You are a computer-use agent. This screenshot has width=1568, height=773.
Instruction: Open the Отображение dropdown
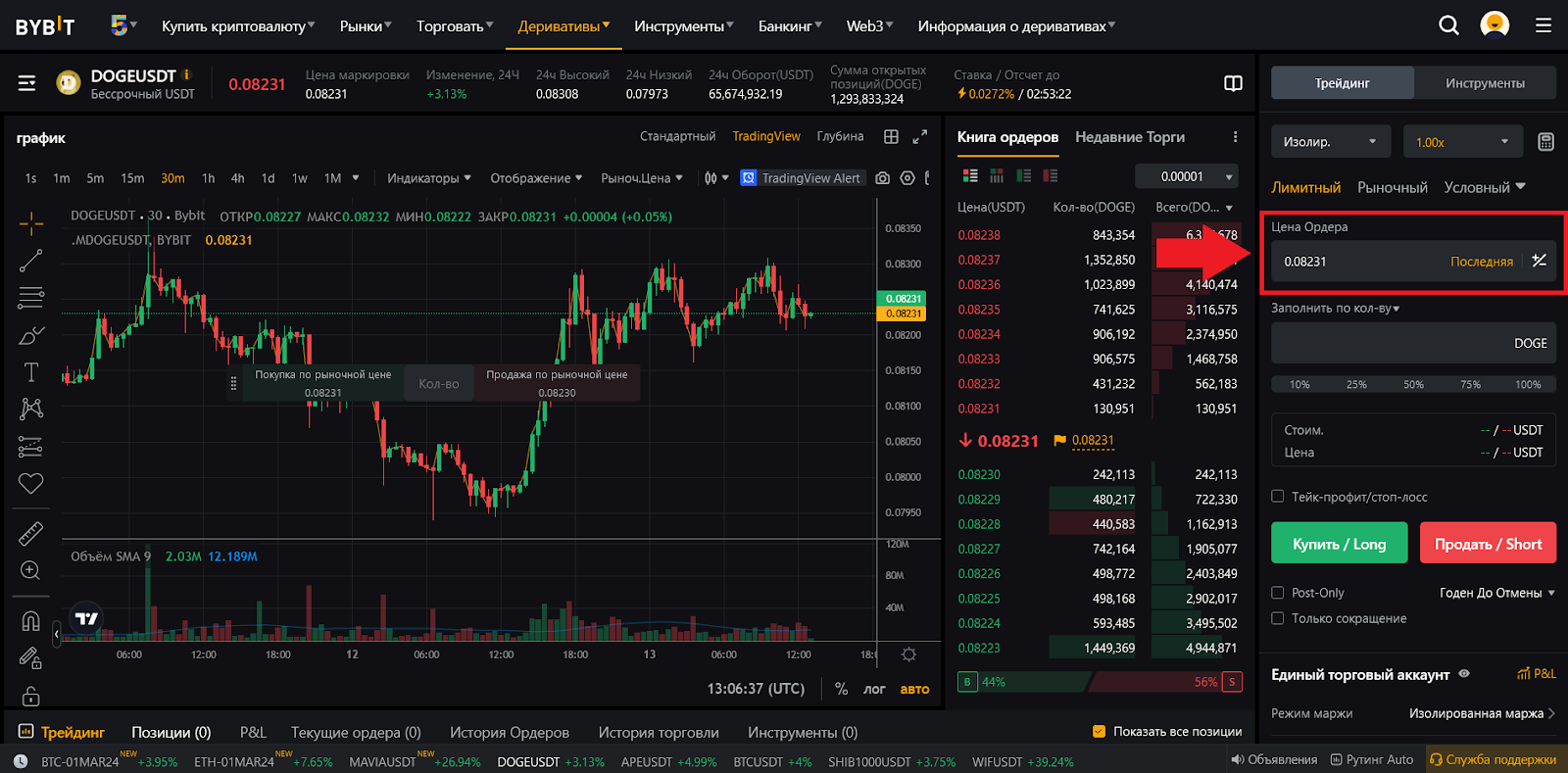pyautogui.click(x=537, y=178)
